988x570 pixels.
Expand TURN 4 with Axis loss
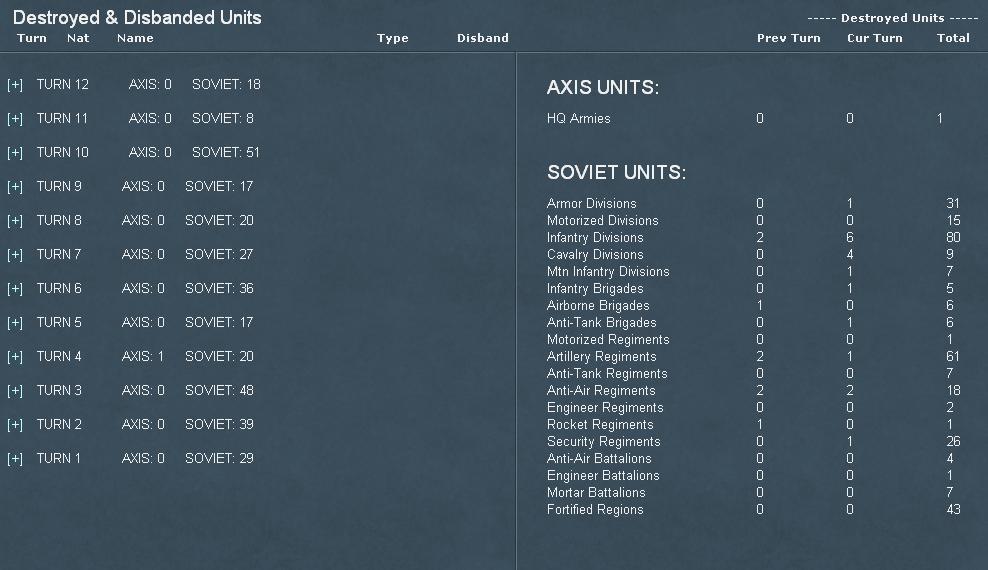pos(15,357)
